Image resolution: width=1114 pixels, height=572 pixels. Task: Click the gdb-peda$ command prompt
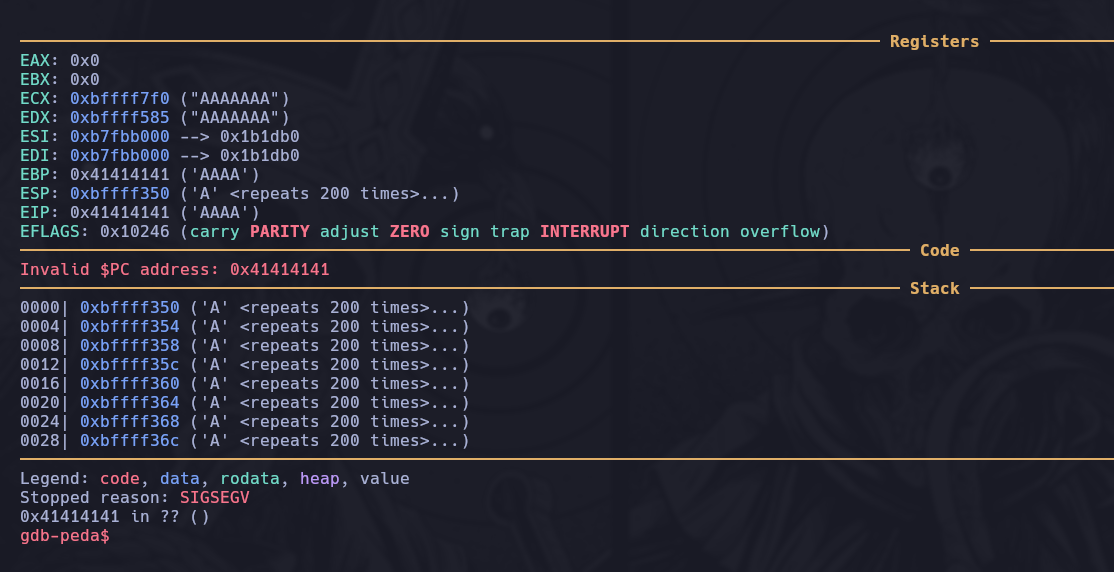click(x=65, y=536)
